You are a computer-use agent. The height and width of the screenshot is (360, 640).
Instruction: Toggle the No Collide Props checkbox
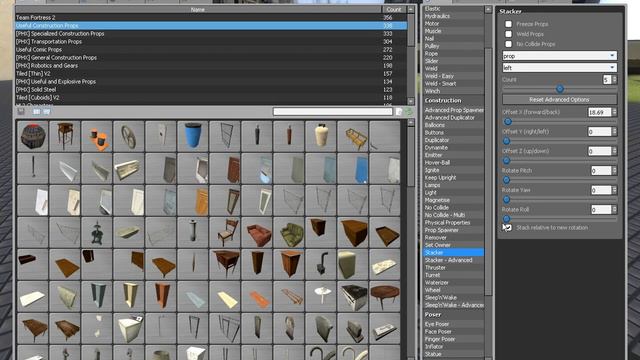508,44
